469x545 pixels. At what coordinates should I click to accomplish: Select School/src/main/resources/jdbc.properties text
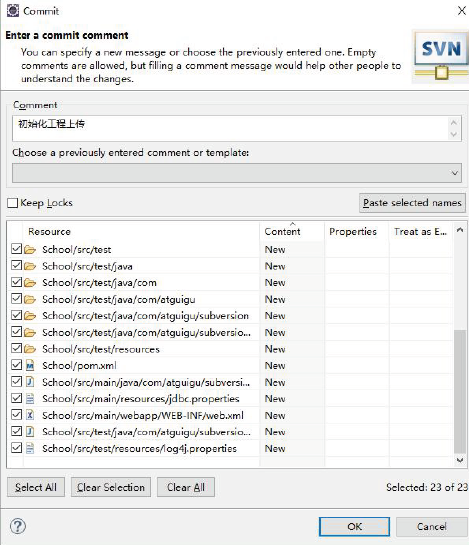[x=141, y=399]
